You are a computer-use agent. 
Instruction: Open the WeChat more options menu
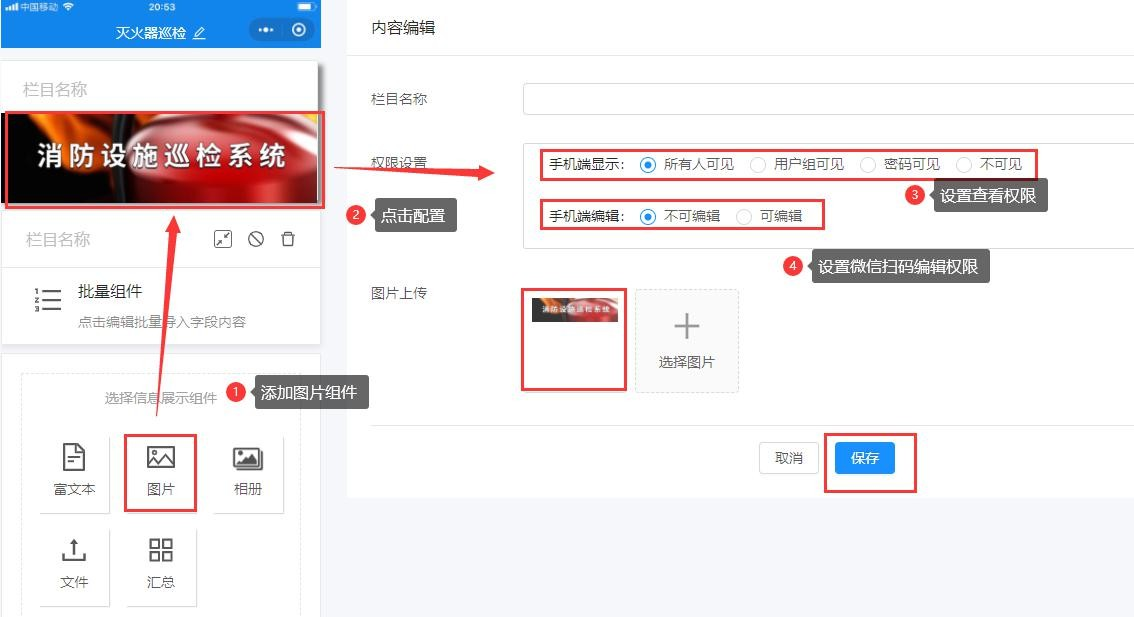coord(265,31)
